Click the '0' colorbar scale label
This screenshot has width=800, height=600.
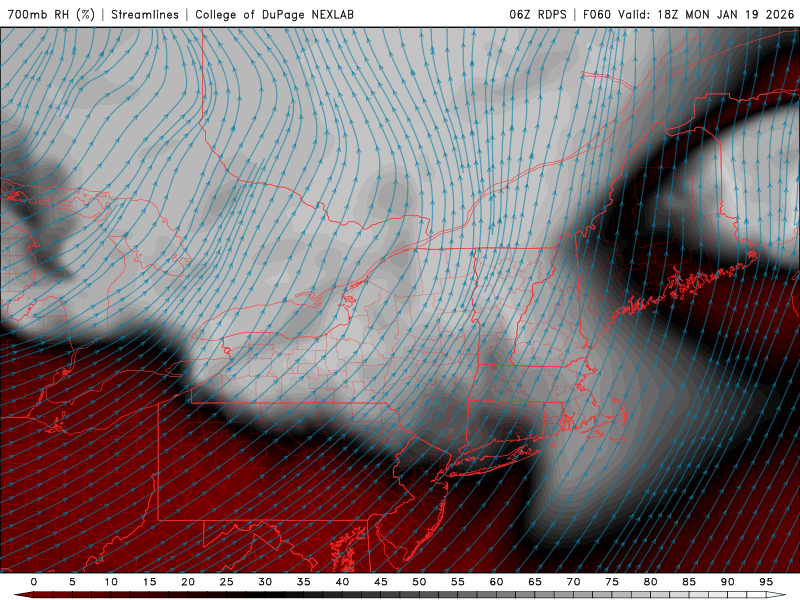[x=34, y=582]
